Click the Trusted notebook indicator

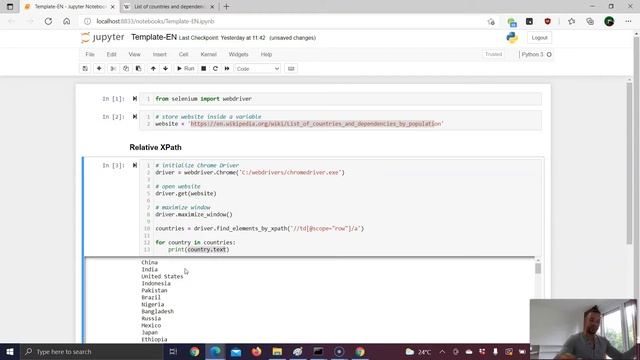tap(493, 54)
